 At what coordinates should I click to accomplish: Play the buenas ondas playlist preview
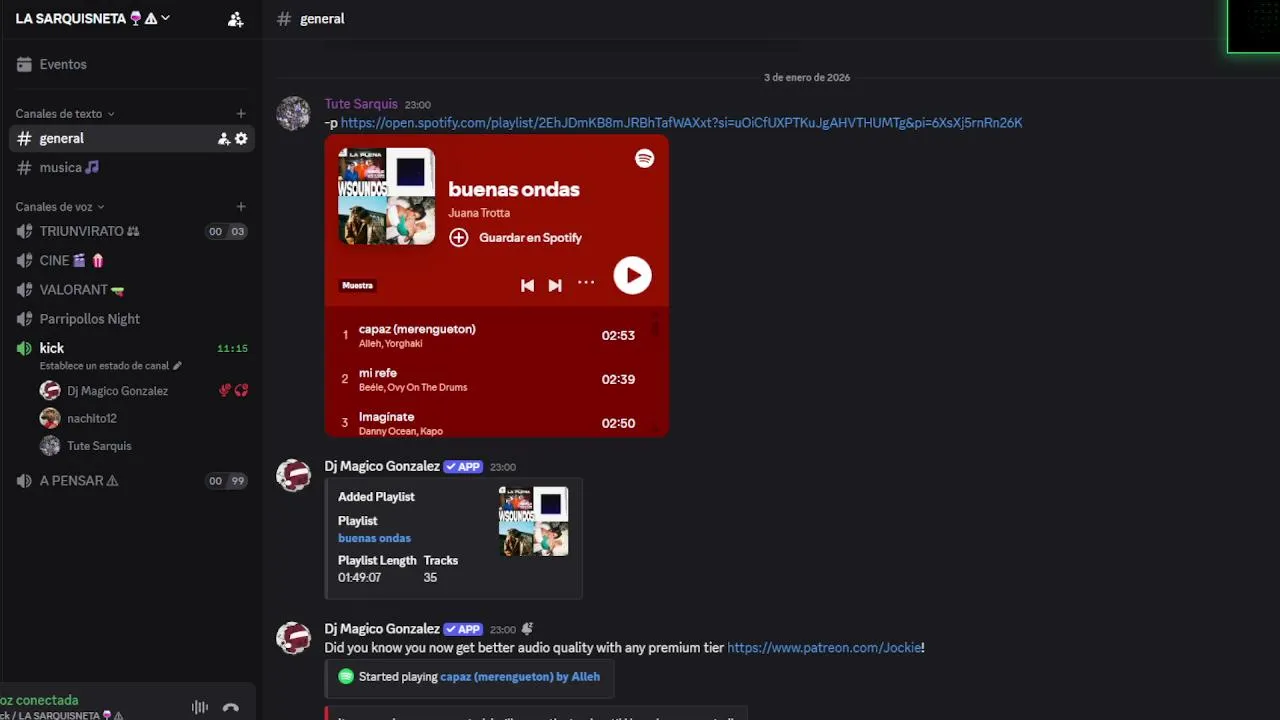pos(632,276)
